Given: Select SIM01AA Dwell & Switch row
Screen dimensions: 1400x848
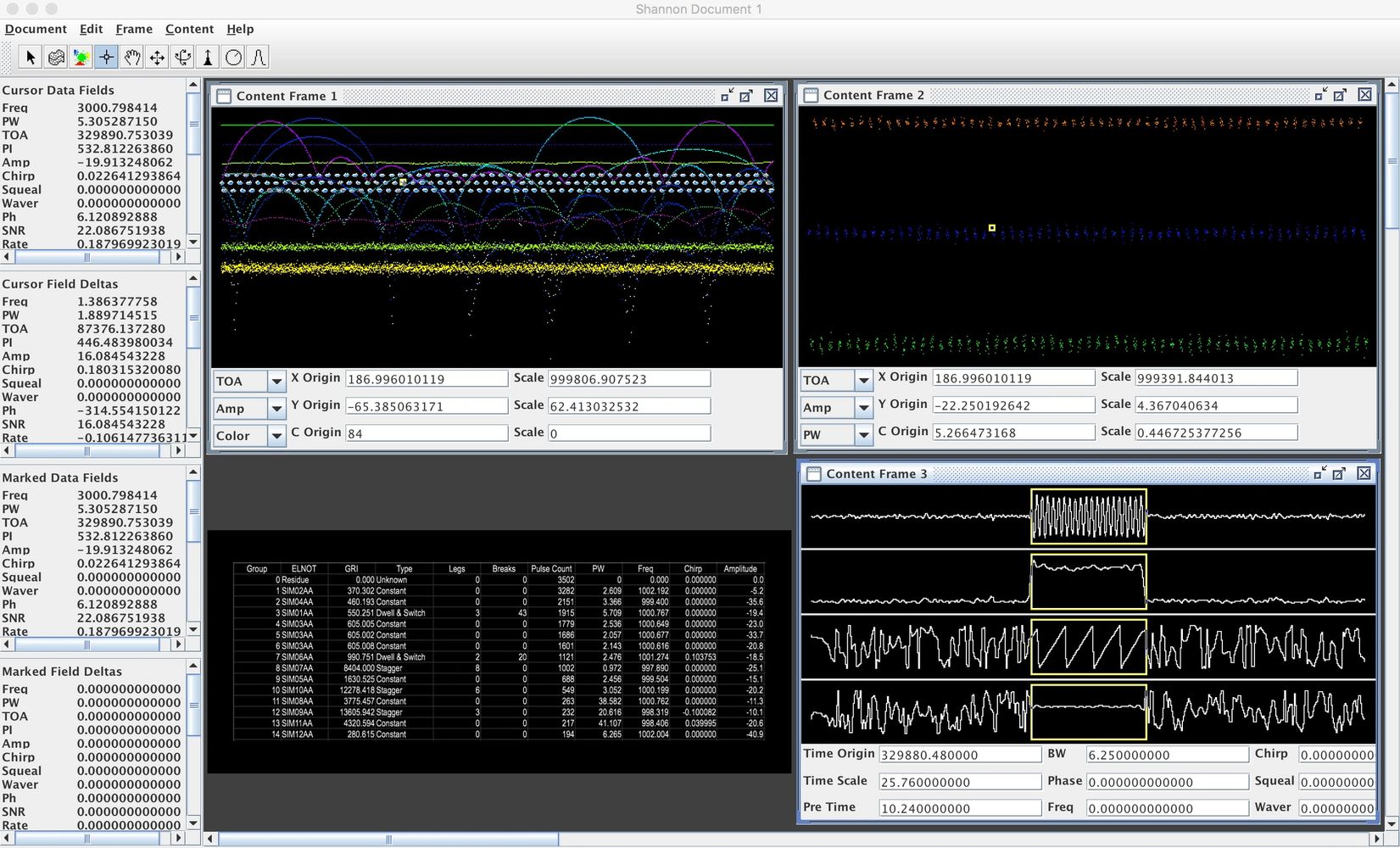Looking at the screenshot, I should pos(499,613).
